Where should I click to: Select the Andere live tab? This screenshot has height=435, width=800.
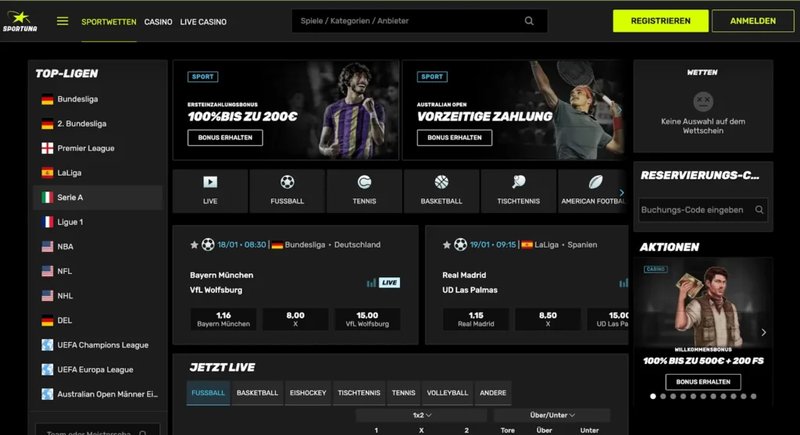[x=493, y=393]
